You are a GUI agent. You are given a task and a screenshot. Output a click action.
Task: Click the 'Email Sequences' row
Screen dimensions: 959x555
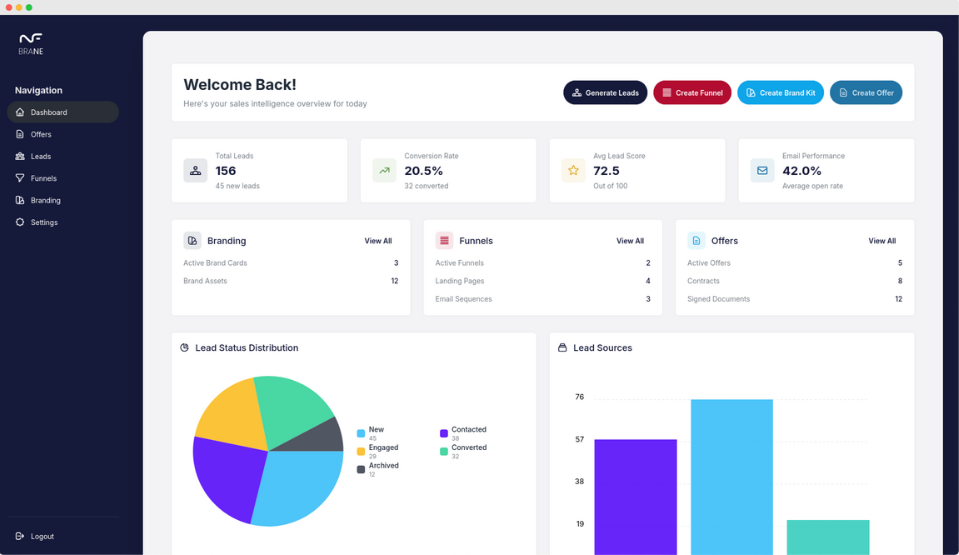542,299
